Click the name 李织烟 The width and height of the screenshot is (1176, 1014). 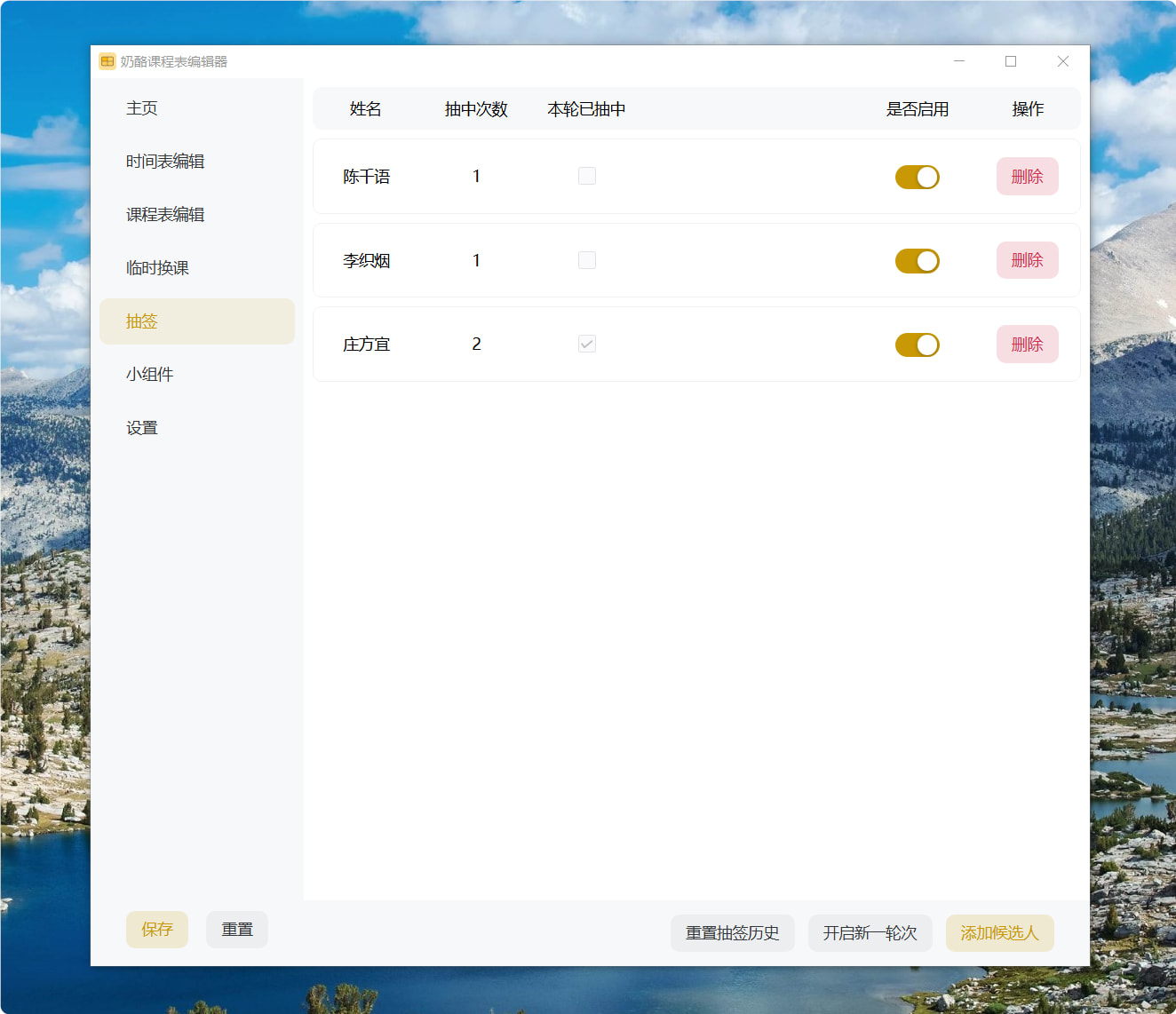pyautogui.click(x=367, y=261)
